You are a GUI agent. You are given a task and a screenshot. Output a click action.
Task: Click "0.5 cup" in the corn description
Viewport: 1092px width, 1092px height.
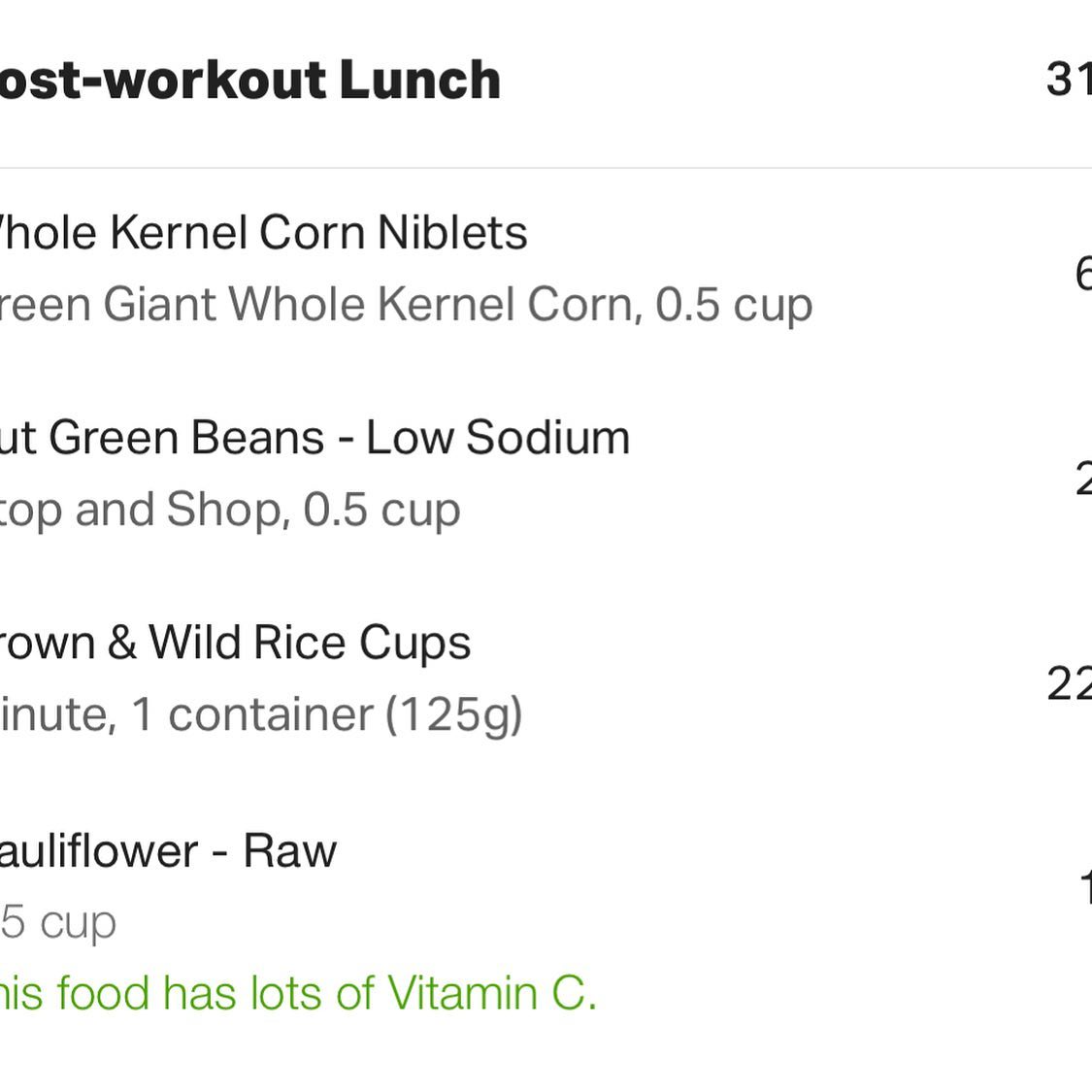[x=733, y=305]
